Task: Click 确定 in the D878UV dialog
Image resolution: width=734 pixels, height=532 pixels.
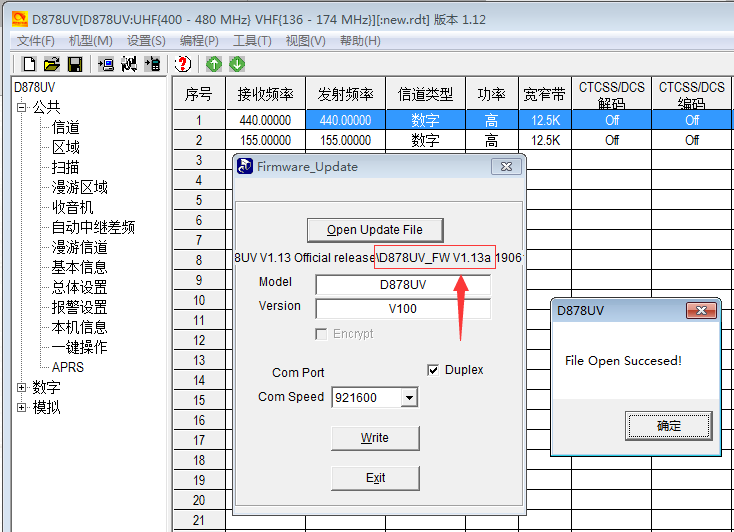Action: point(669,425)
